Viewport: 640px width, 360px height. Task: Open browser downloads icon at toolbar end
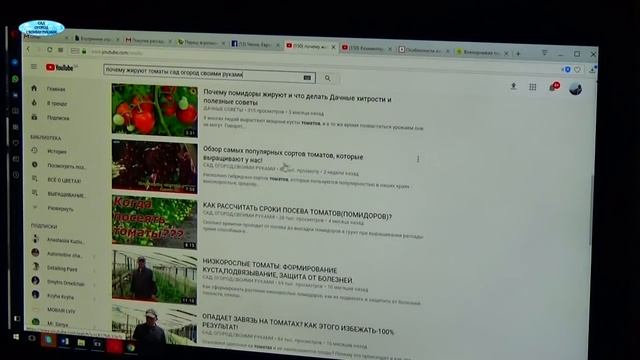pos(592,69)
